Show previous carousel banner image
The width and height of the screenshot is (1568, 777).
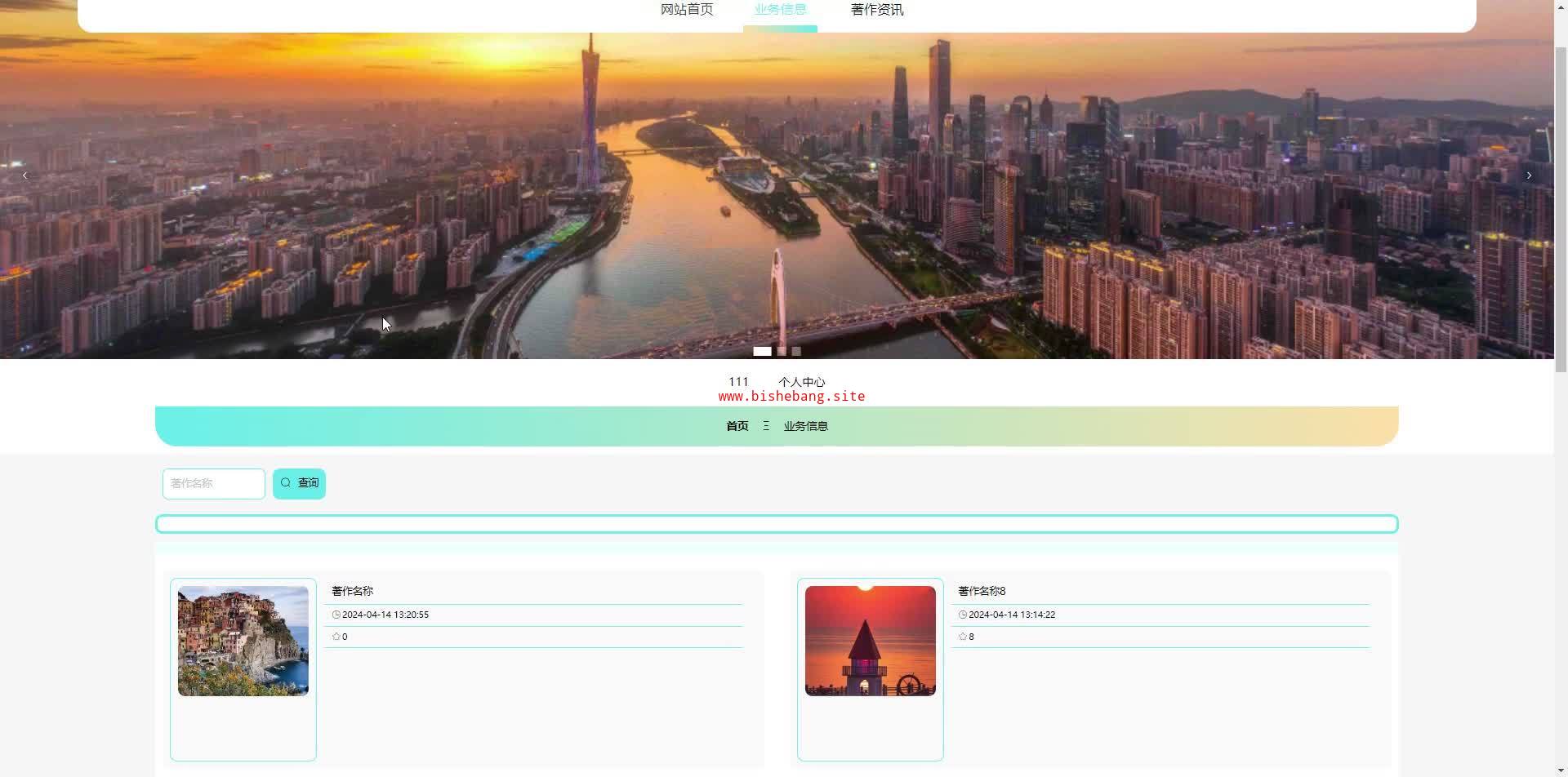(x=24, y=175)
